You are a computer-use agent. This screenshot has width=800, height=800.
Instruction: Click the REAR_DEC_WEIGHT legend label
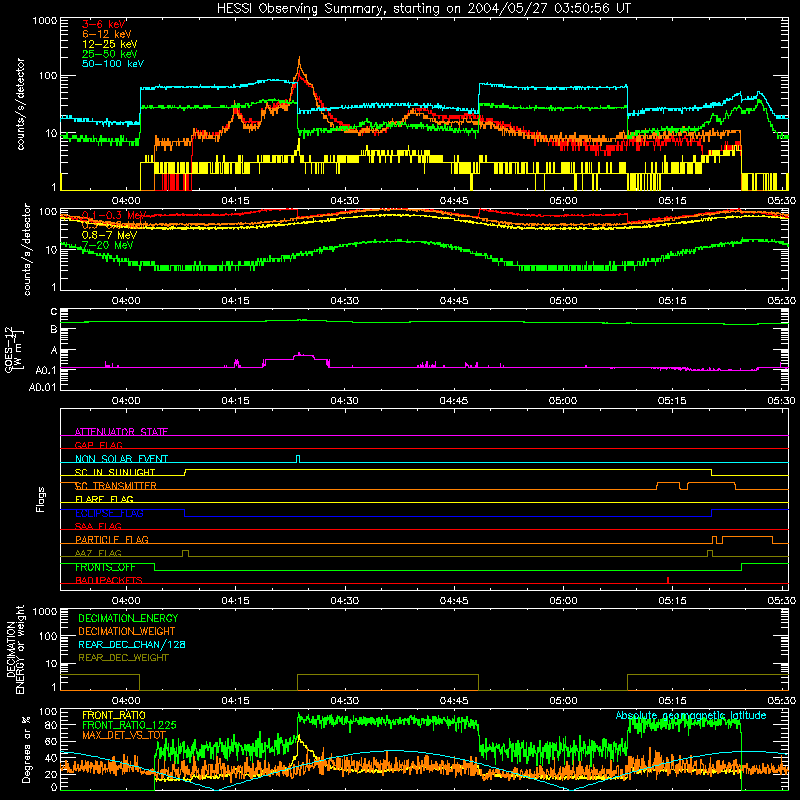click(123, 658)
